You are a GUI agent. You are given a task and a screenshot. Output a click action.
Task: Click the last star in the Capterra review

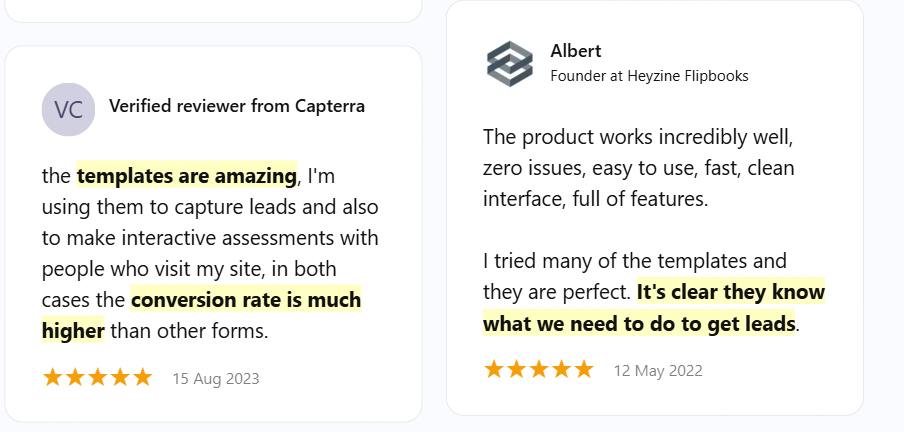[142, 378]
